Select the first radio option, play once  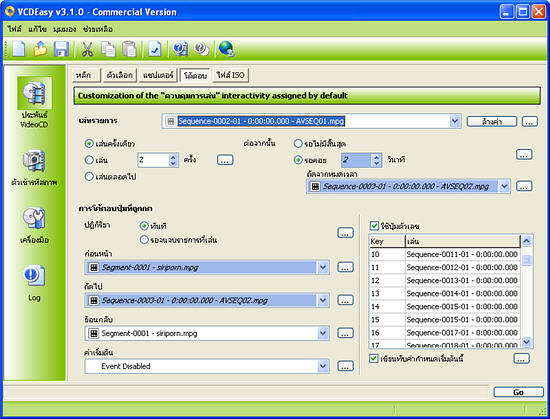(89, 143)
